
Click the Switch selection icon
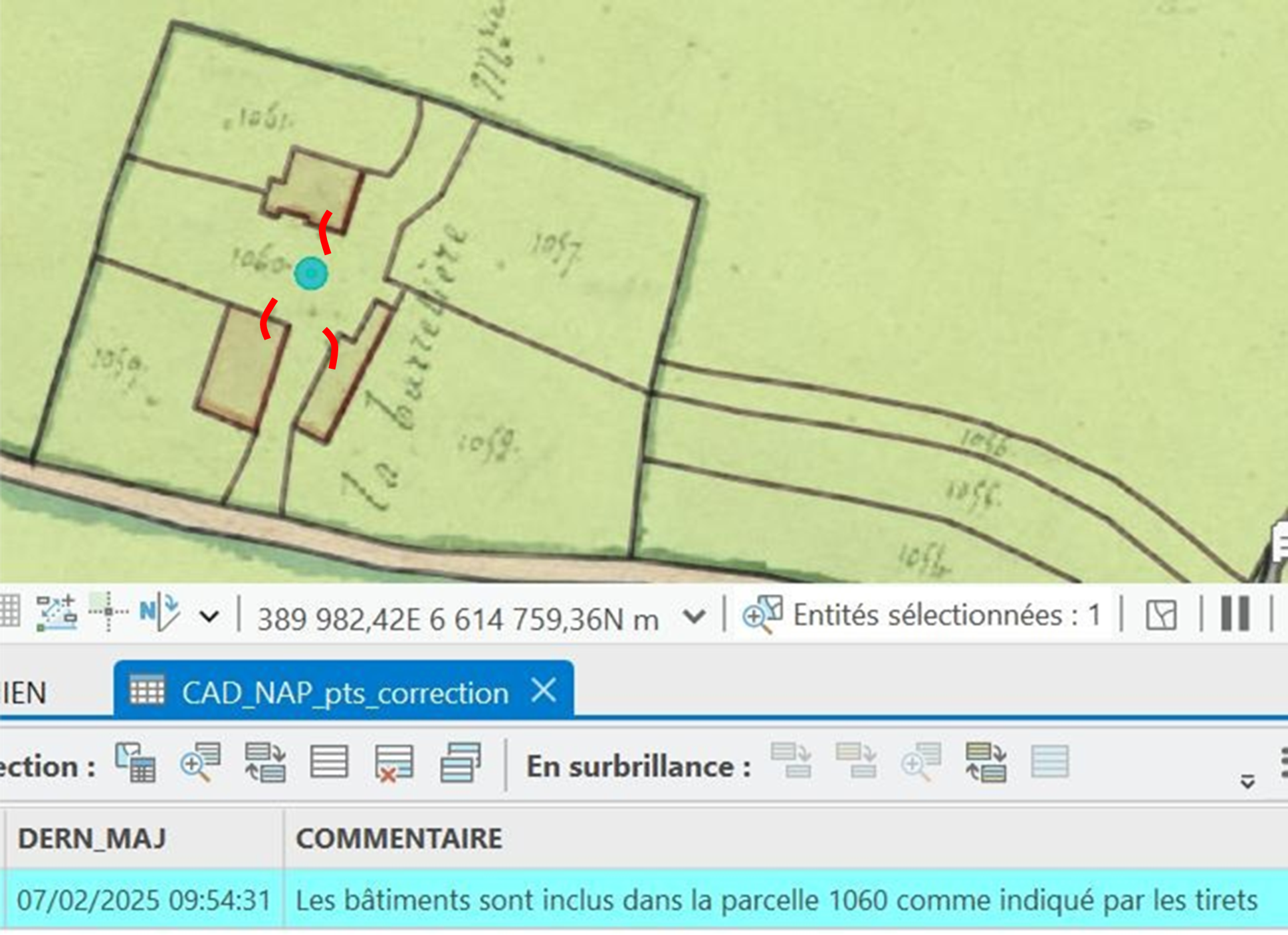pos(265,762)
